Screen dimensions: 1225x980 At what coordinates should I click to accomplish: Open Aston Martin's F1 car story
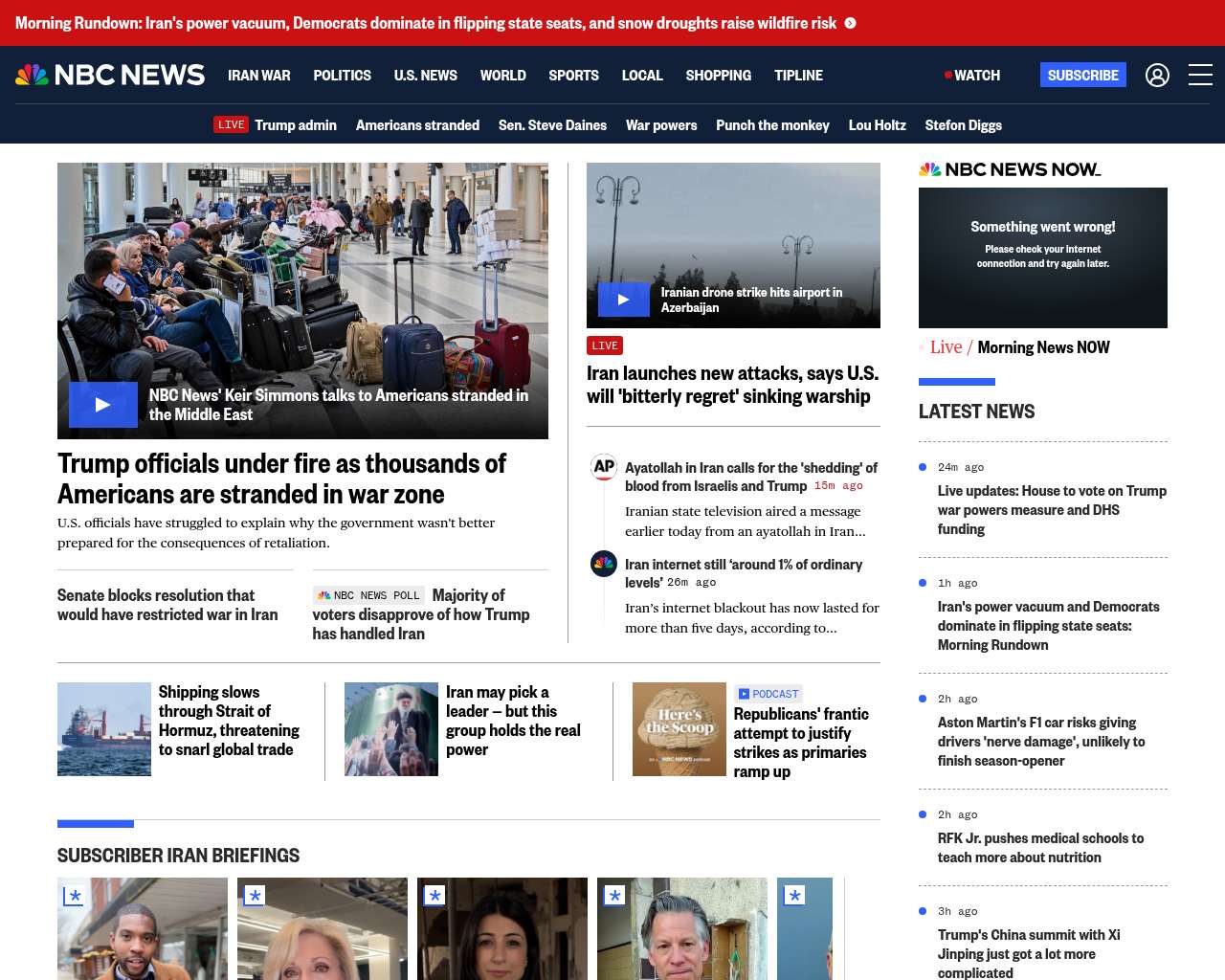tap(1041, 742)
